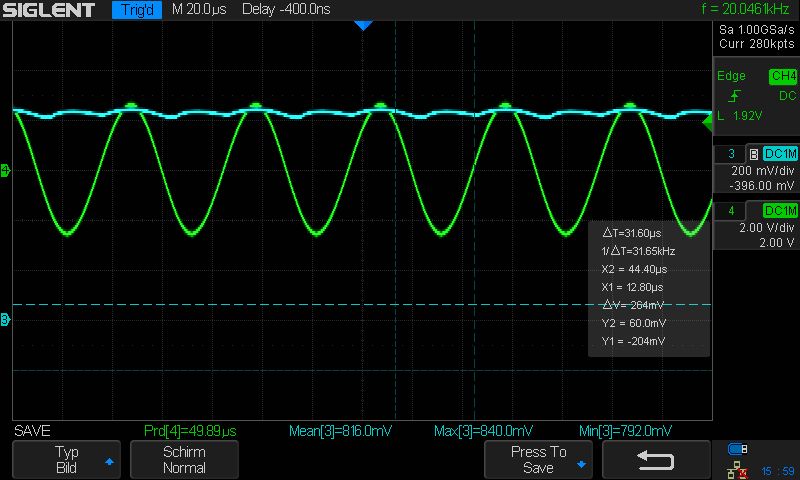Open the Typ Bild type selector
The image size is (800, 480).
[x=67, y=460]
